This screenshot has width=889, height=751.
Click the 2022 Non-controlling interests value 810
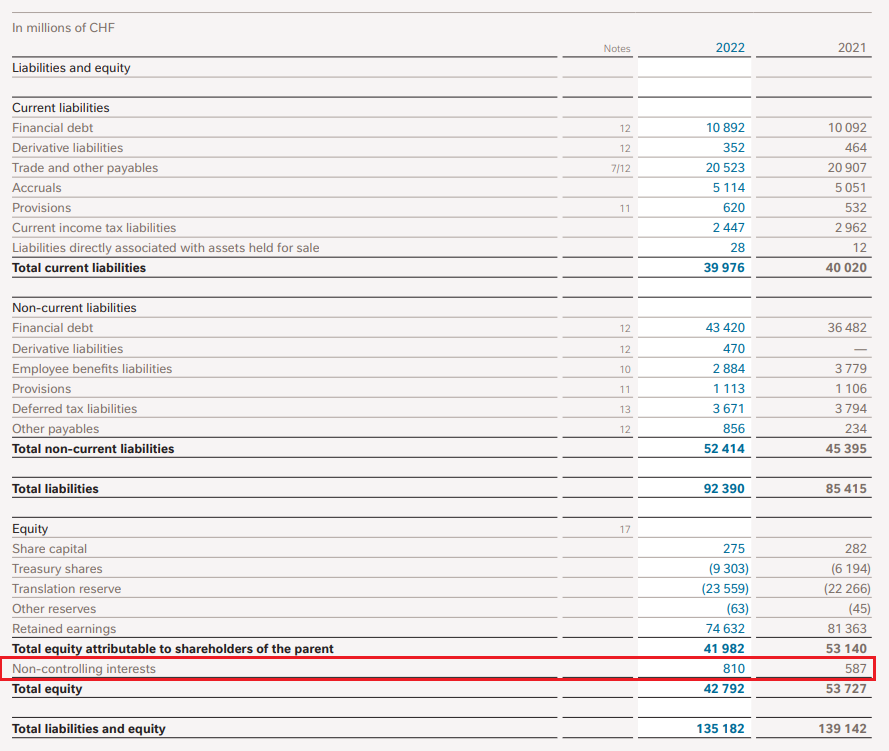pos(733,668)
